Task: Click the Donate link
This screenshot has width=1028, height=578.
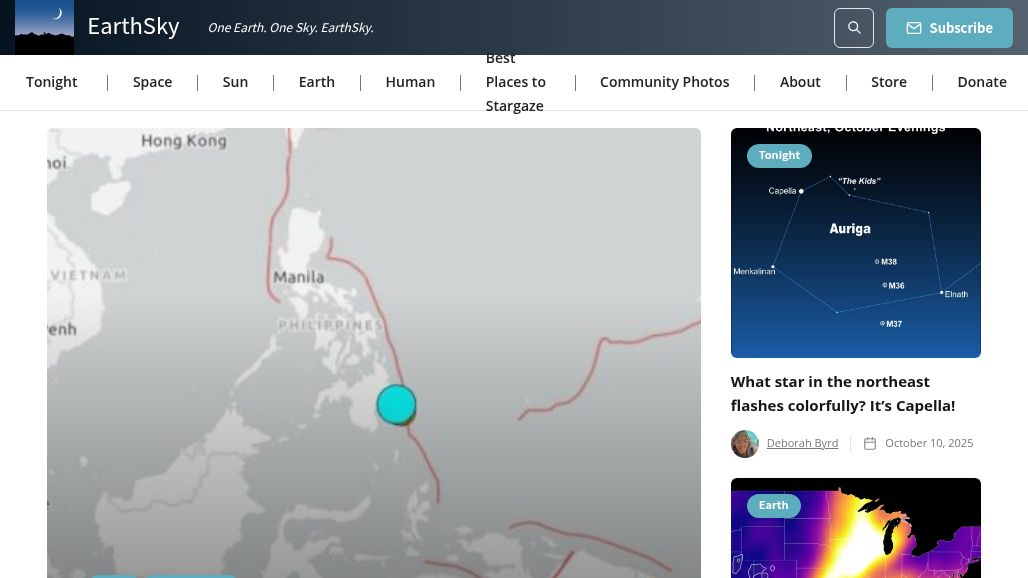Action: click(981, 82)
